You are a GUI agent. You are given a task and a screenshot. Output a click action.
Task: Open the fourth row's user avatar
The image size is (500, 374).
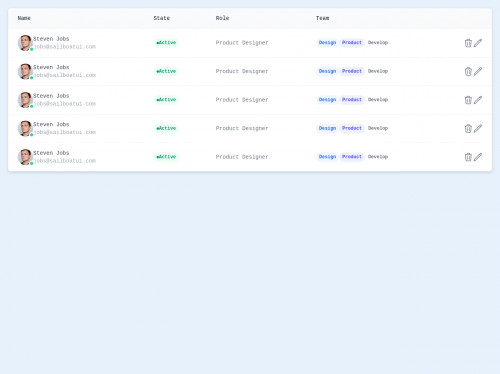click(x=25, y=128)
